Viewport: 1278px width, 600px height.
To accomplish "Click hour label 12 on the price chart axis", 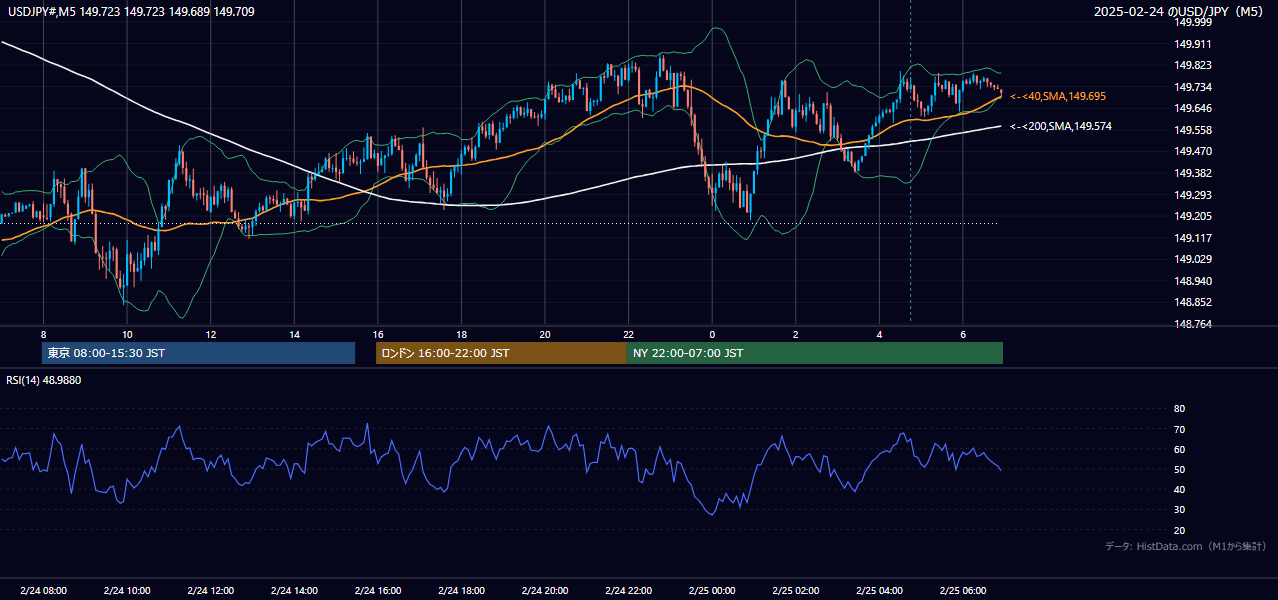I will pos(211,334).
